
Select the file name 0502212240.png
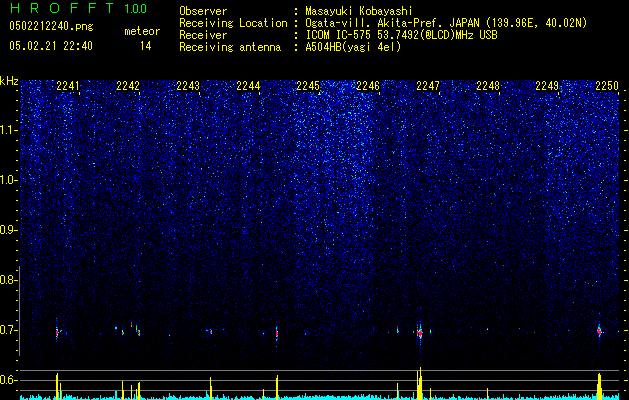click(x=51, y=26)
